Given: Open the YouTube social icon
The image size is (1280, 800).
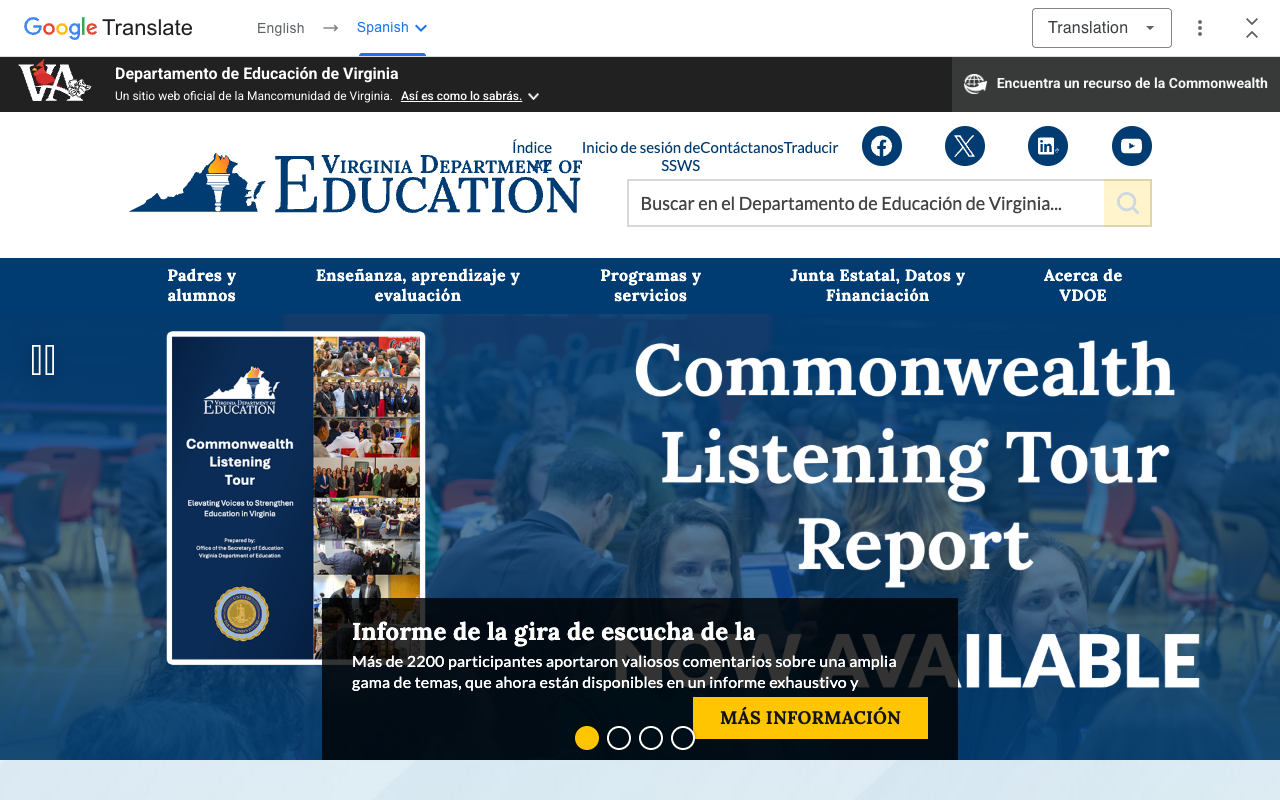Looking at the screenshot, I should pos(1132,146).
